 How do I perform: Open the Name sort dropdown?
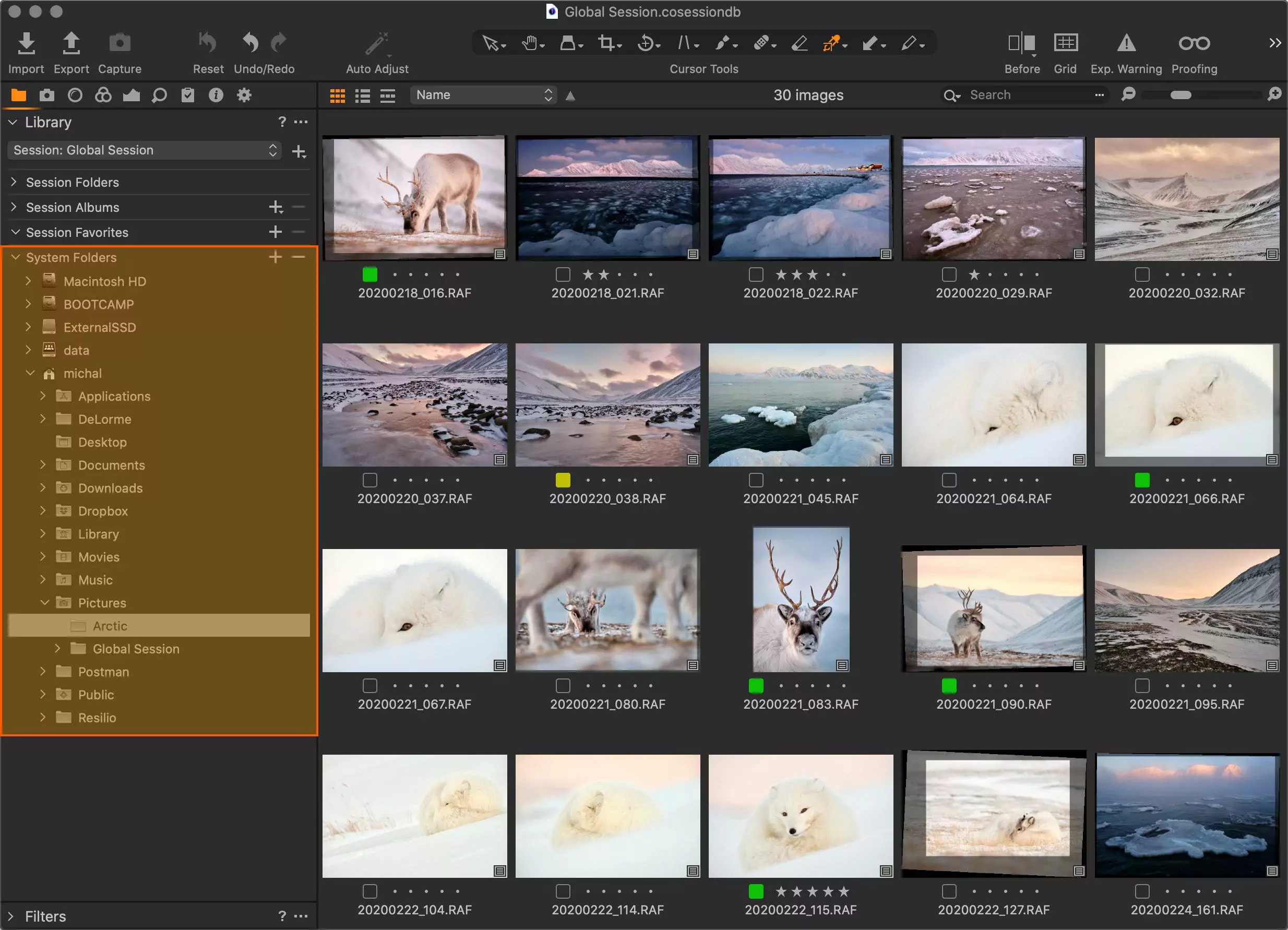tap(483, 95)
